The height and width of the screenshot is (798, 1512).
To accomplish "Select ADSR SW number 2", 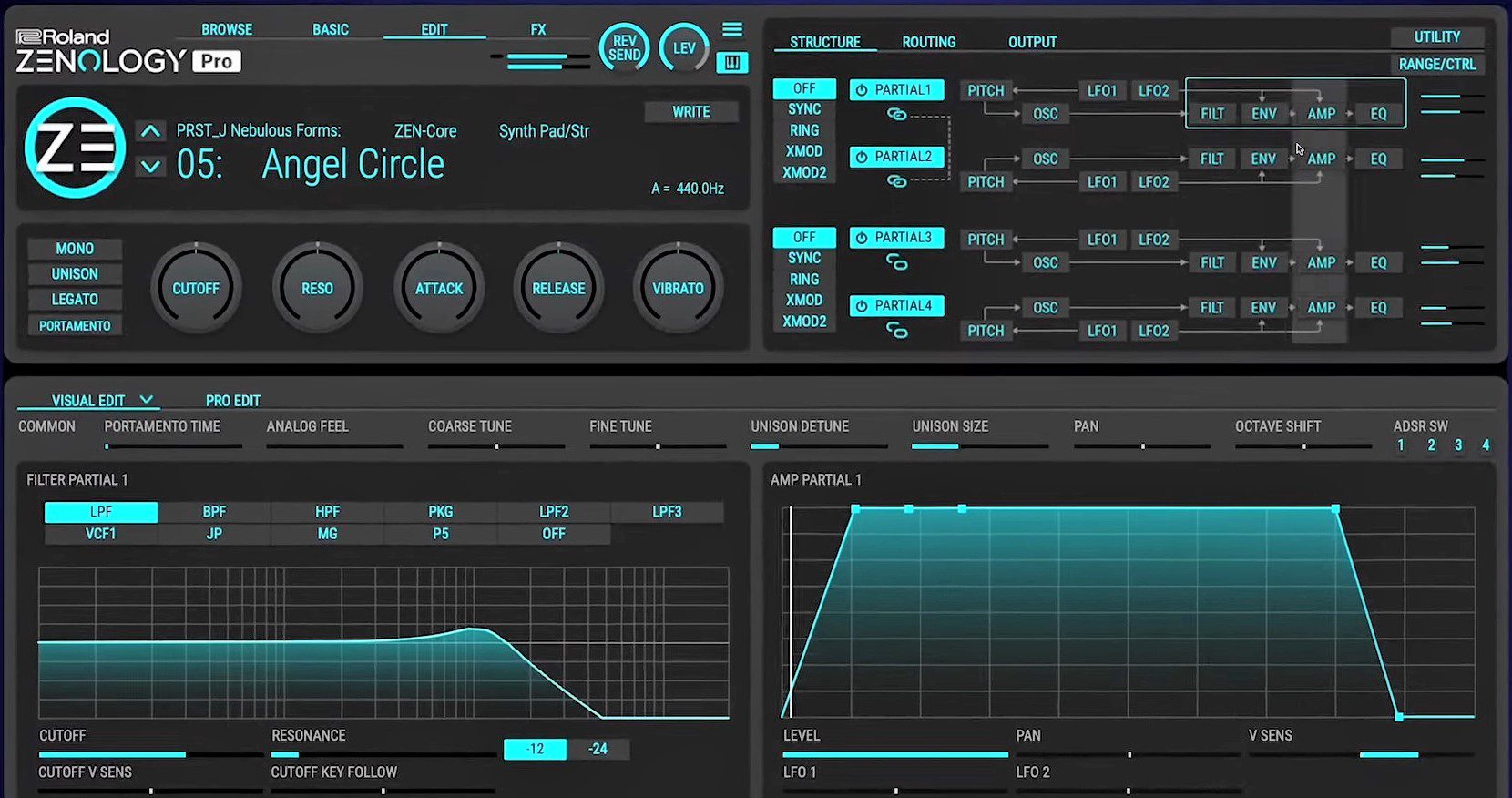I will [x=1431, y=445].
